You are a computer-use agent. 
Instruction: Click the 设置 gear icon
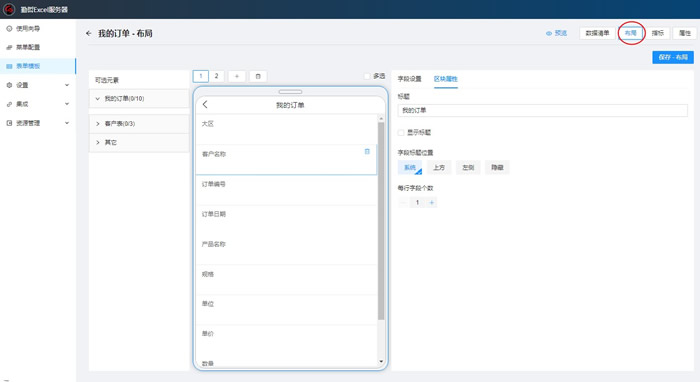coord(9,85)
